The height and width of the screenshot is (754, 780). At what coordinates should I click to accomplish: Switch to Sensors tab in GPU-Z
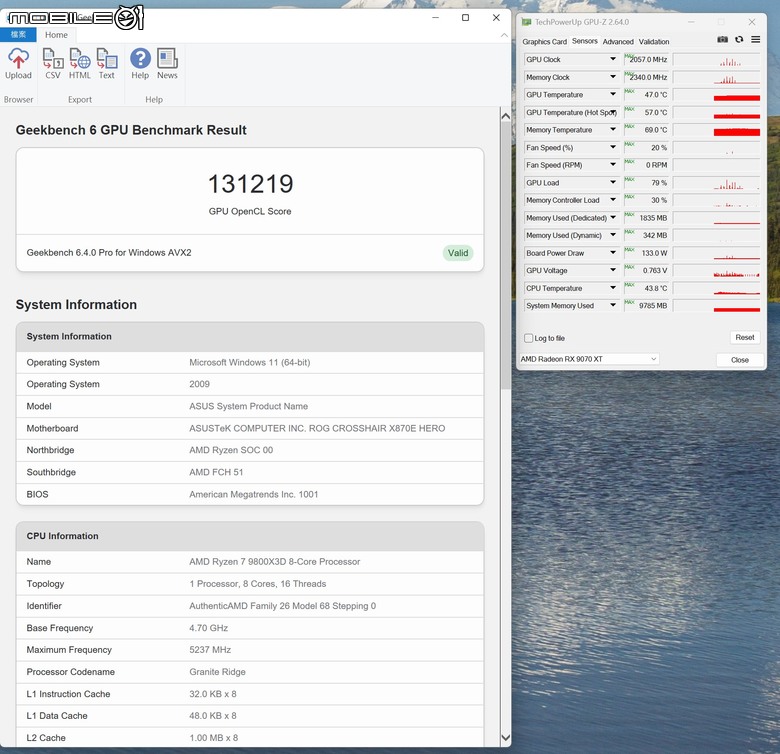[585, 41]
